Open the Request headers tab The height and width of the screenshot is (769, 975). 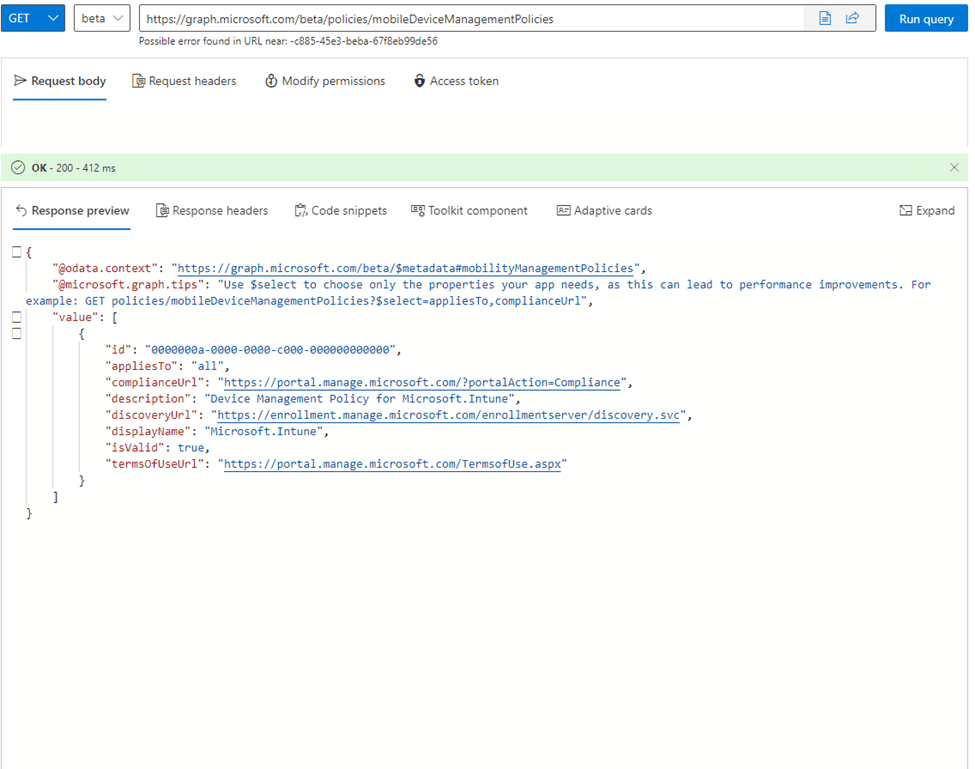tap(184, 81)
